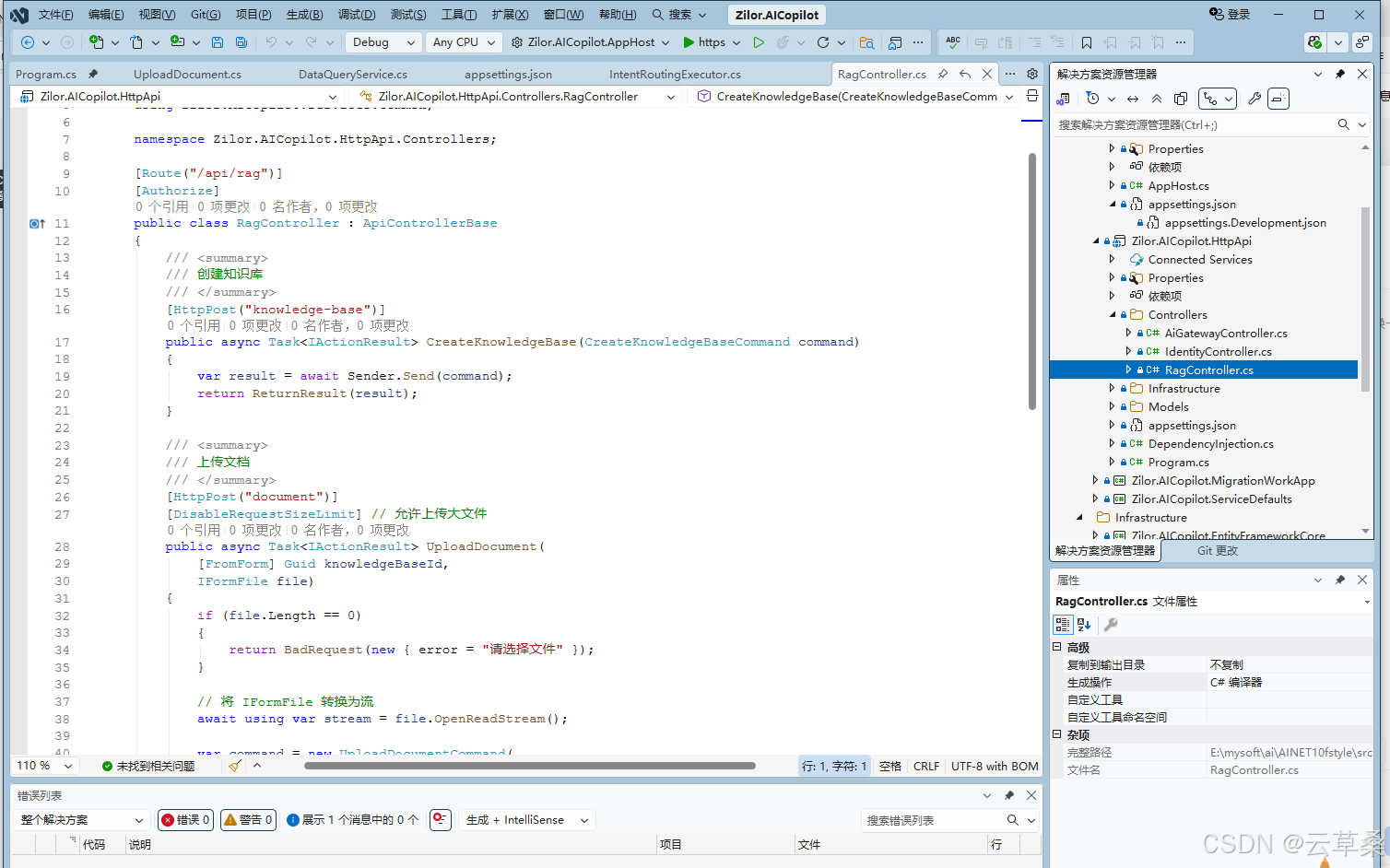The width and height of the screenshot is (1390, 868).
Task: Switch to the UploadDocument.cs tab
Action: click(187, 74)
